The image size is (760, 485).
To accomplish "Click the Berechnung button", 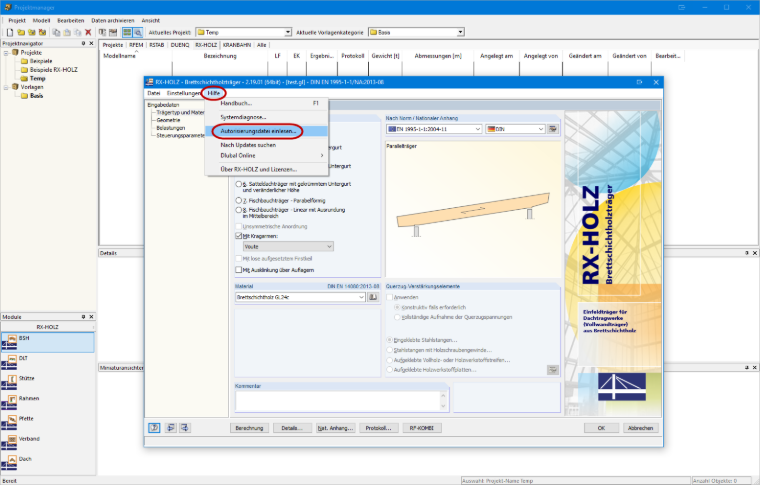I will (249, 428).
